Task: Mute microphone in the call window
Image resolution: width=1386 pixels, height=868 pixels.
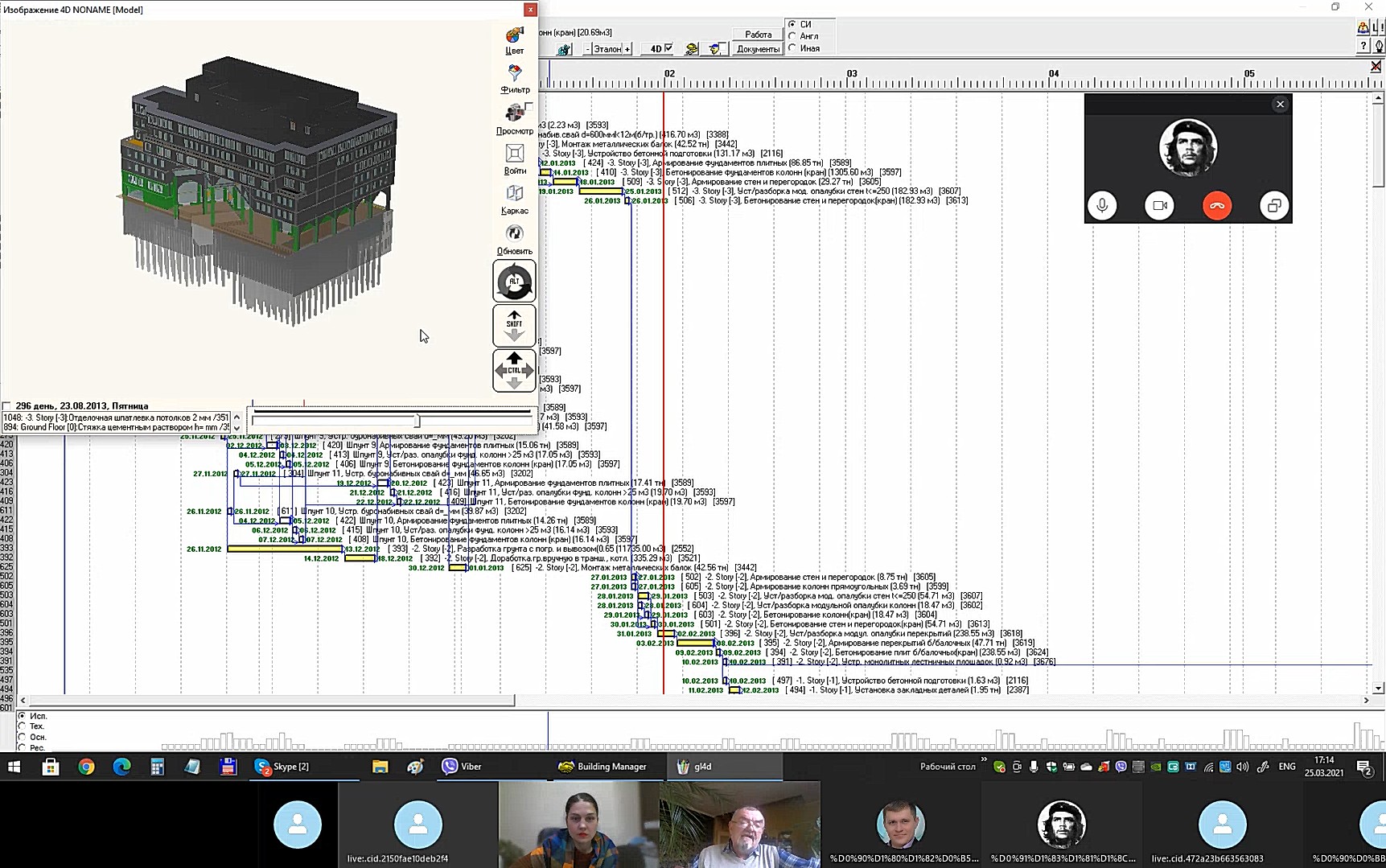Action: click(1102, 206)
